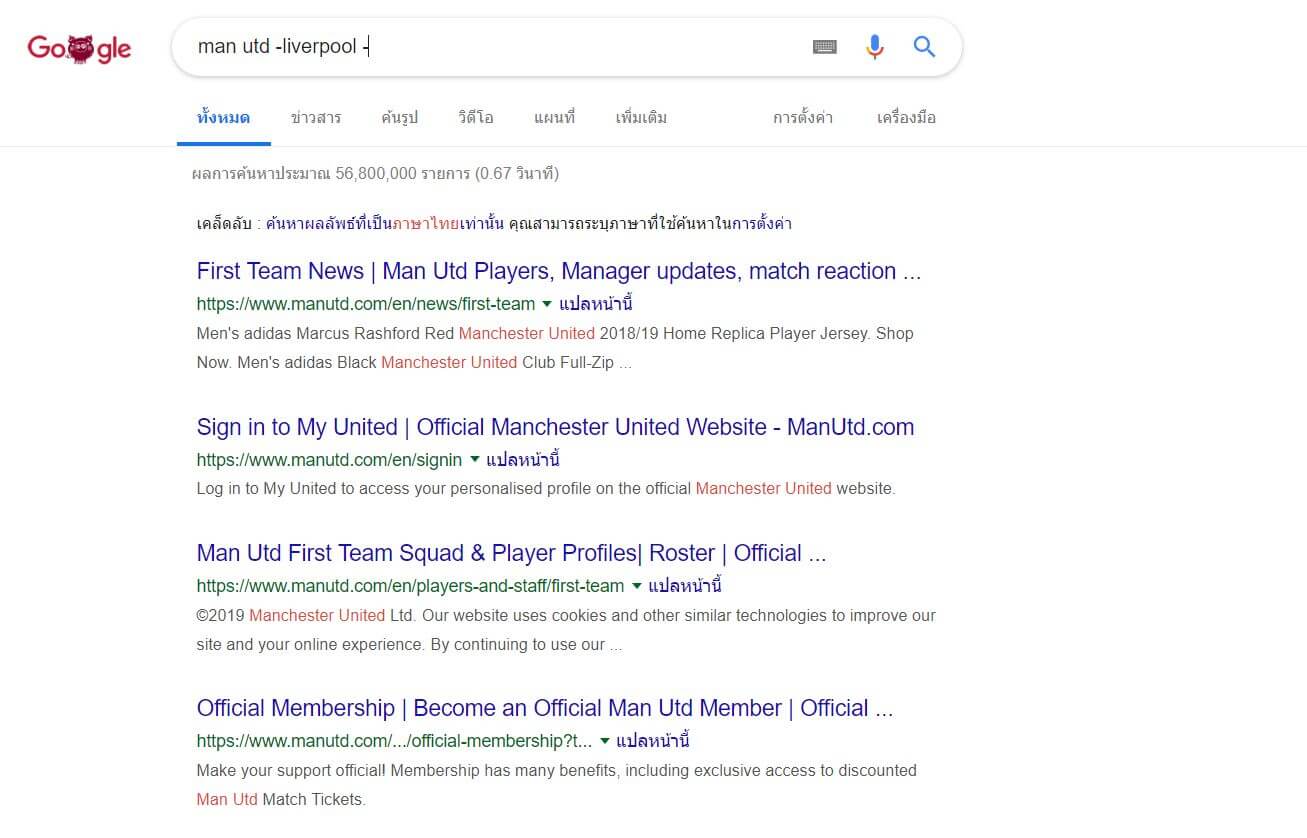Go to the วิดีโอ tab
This screenshot has height=838, width=1307.
(476, 118)
